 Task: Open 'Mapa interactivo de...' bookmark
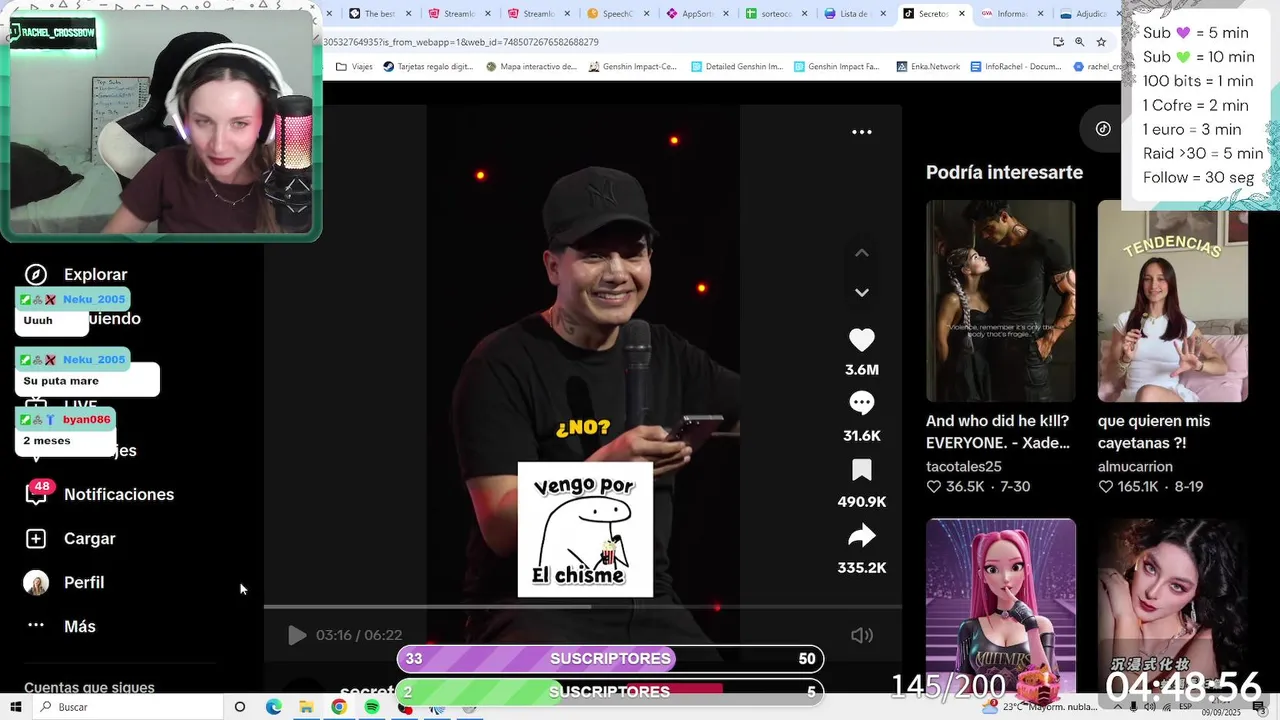[x=531, y=67]
